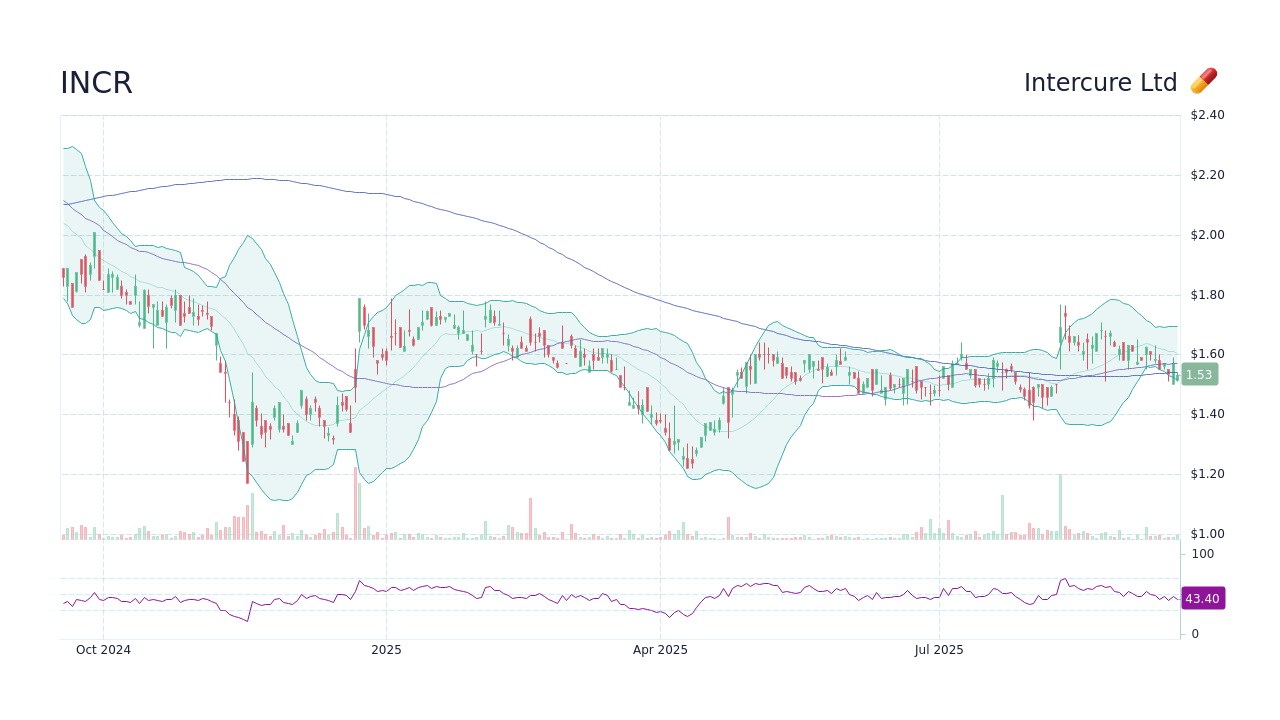Click the $1.60 price axis label

(x=1207, y=354)
